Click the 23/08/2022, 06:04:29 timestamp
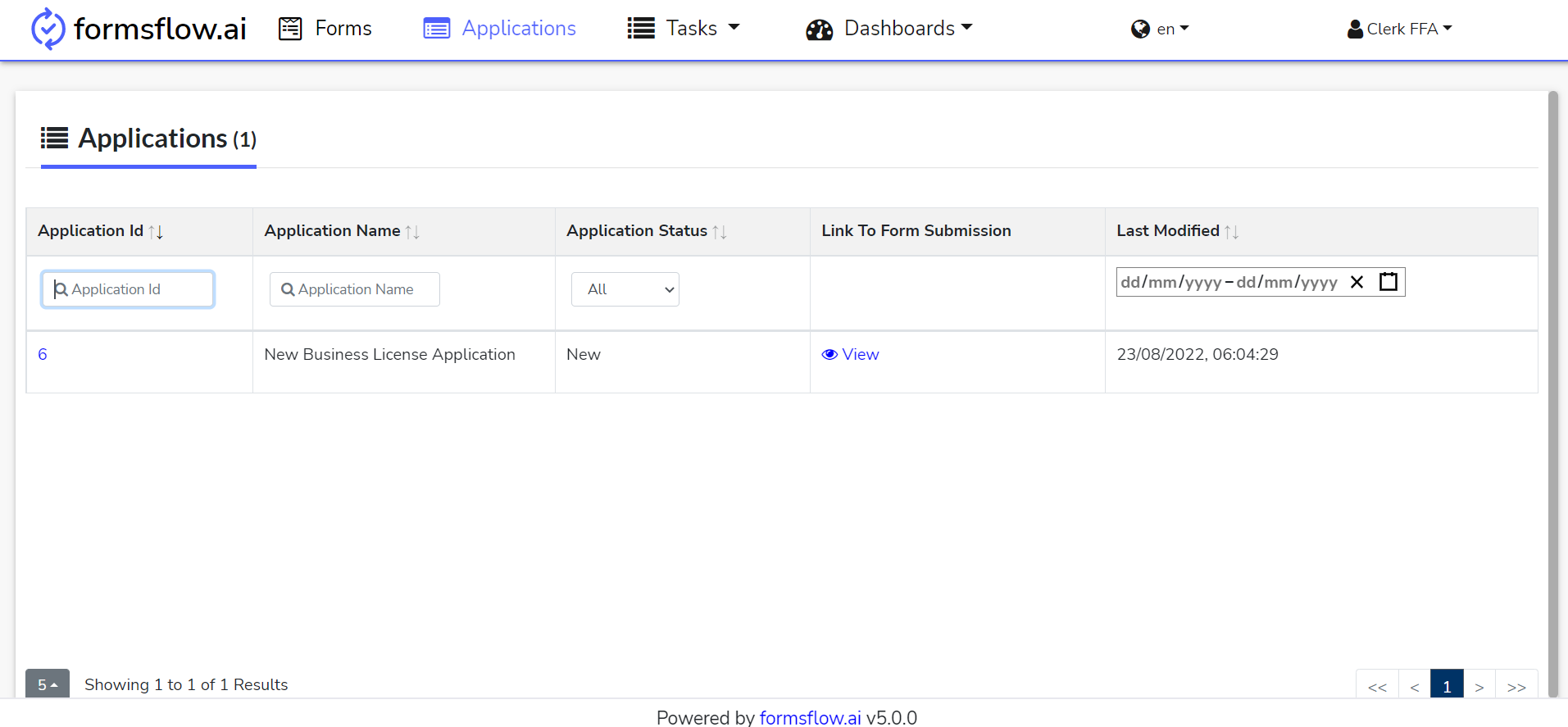Viewport: 1568px width, 727px height. pyautogui.click(x=1198, y=354)
